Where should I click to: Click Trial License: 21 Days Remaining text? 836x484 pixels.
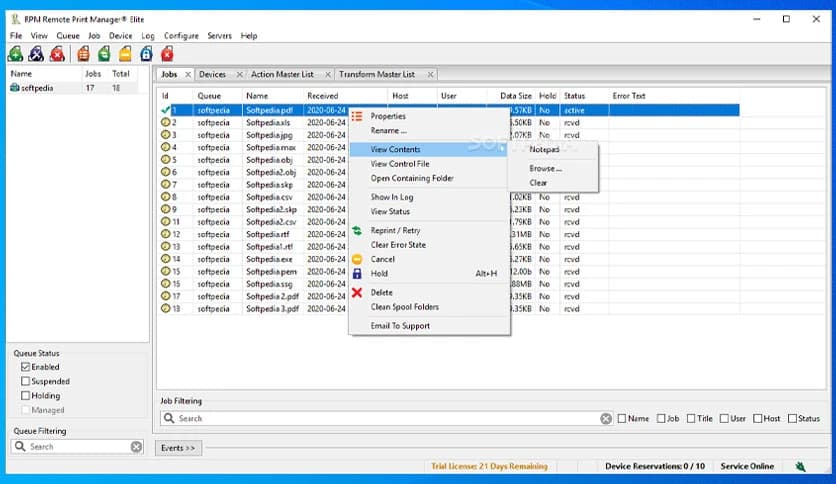489,466
